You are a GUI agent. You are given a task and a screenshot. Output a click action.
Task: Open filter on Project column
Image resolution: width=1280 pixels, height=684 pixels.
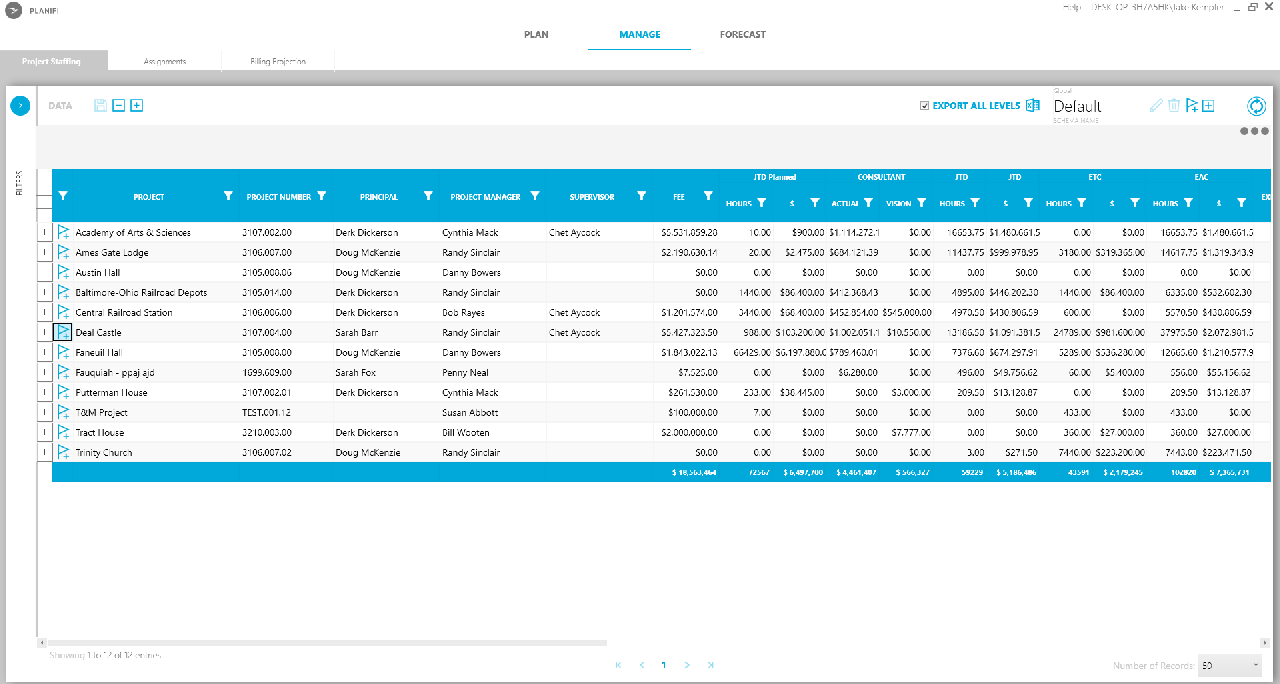pyautogui.click(x=228, y=196)
